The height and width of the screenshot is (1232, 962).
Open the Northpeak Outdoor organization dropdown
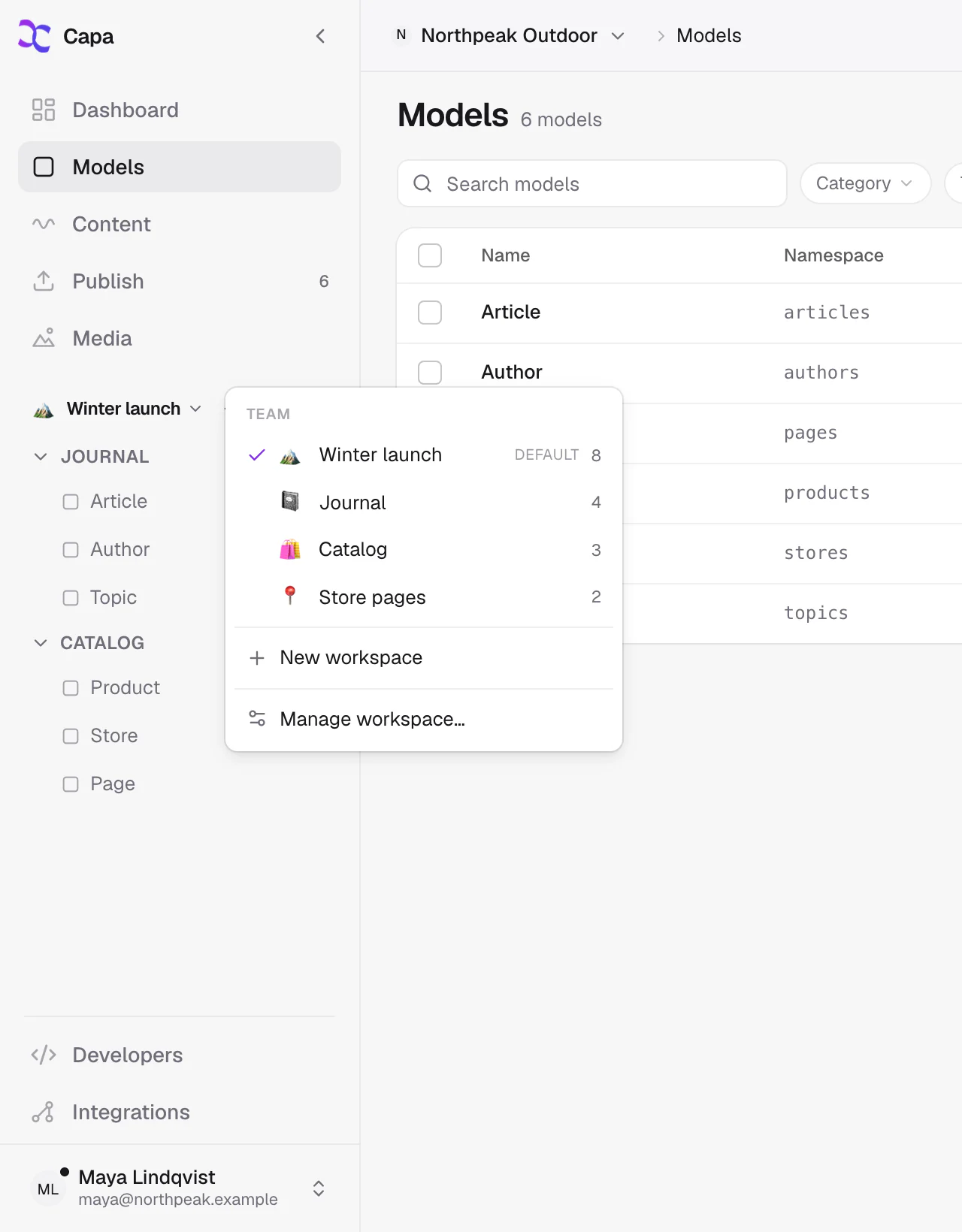510,35
